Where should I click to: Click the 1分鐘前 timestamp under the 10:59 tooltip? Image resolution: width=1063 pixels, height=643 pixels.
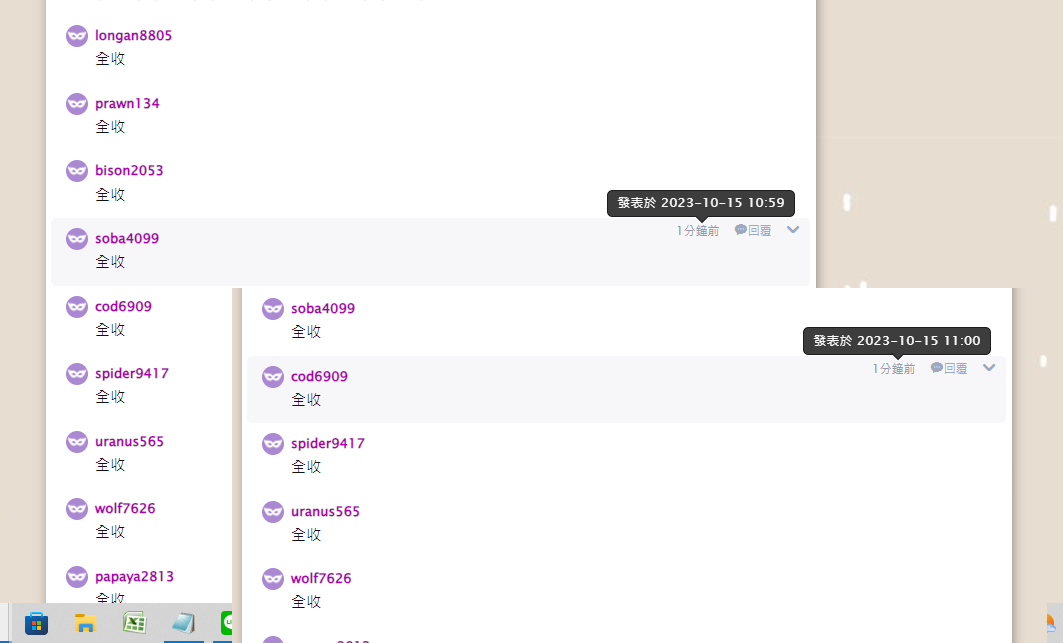pyautogui.click(x=698, y=231)
